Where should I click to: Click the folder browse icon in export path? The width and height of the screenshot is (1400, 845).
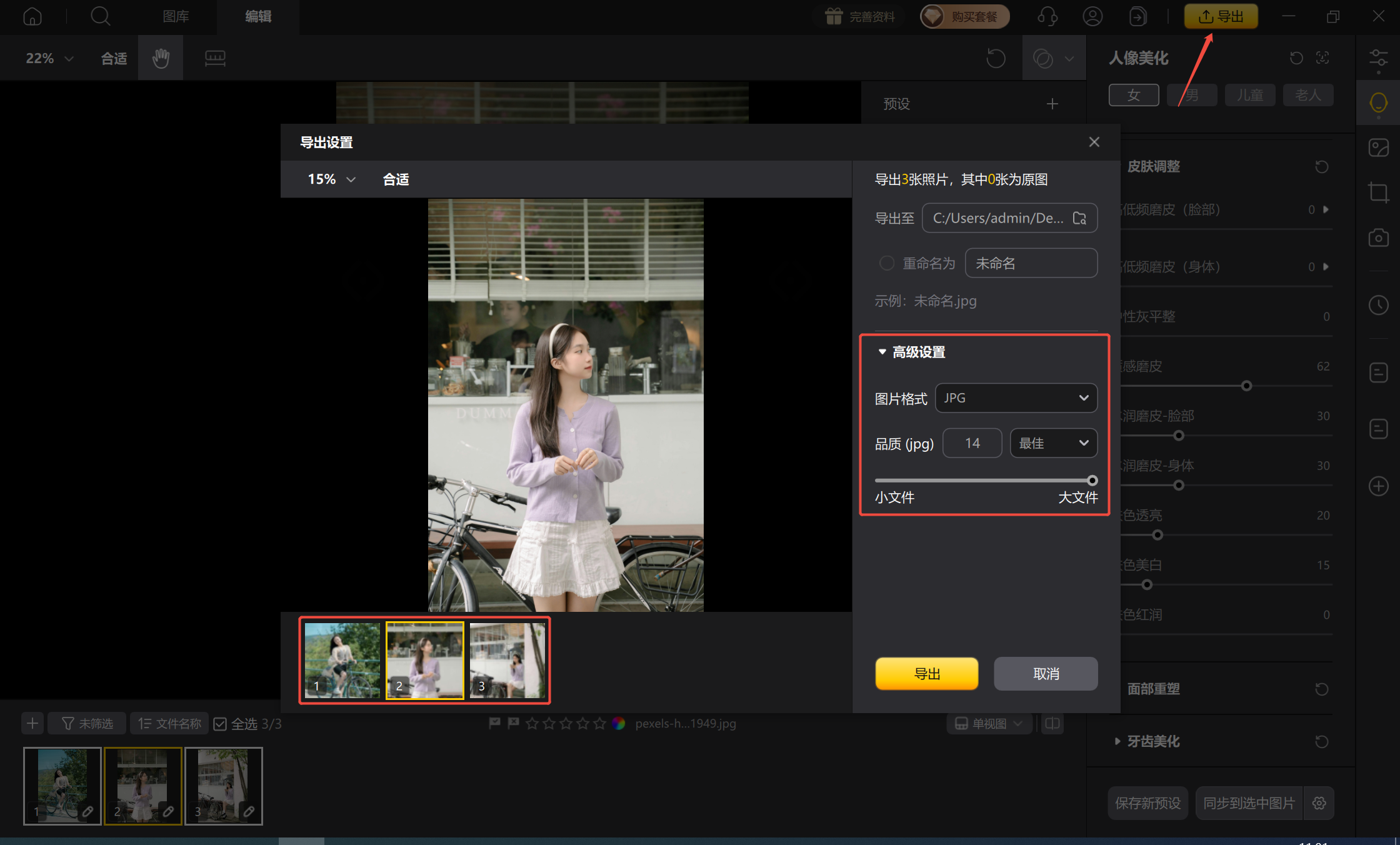pyautogui.click(x=1079, y=218)
